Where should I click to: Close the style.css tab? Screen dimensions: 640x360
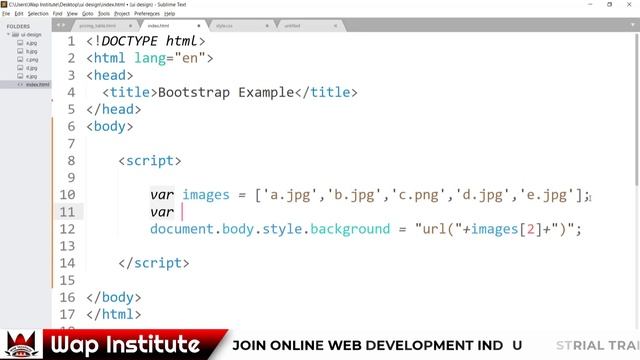pyautogui.click(x=267, y=26)
